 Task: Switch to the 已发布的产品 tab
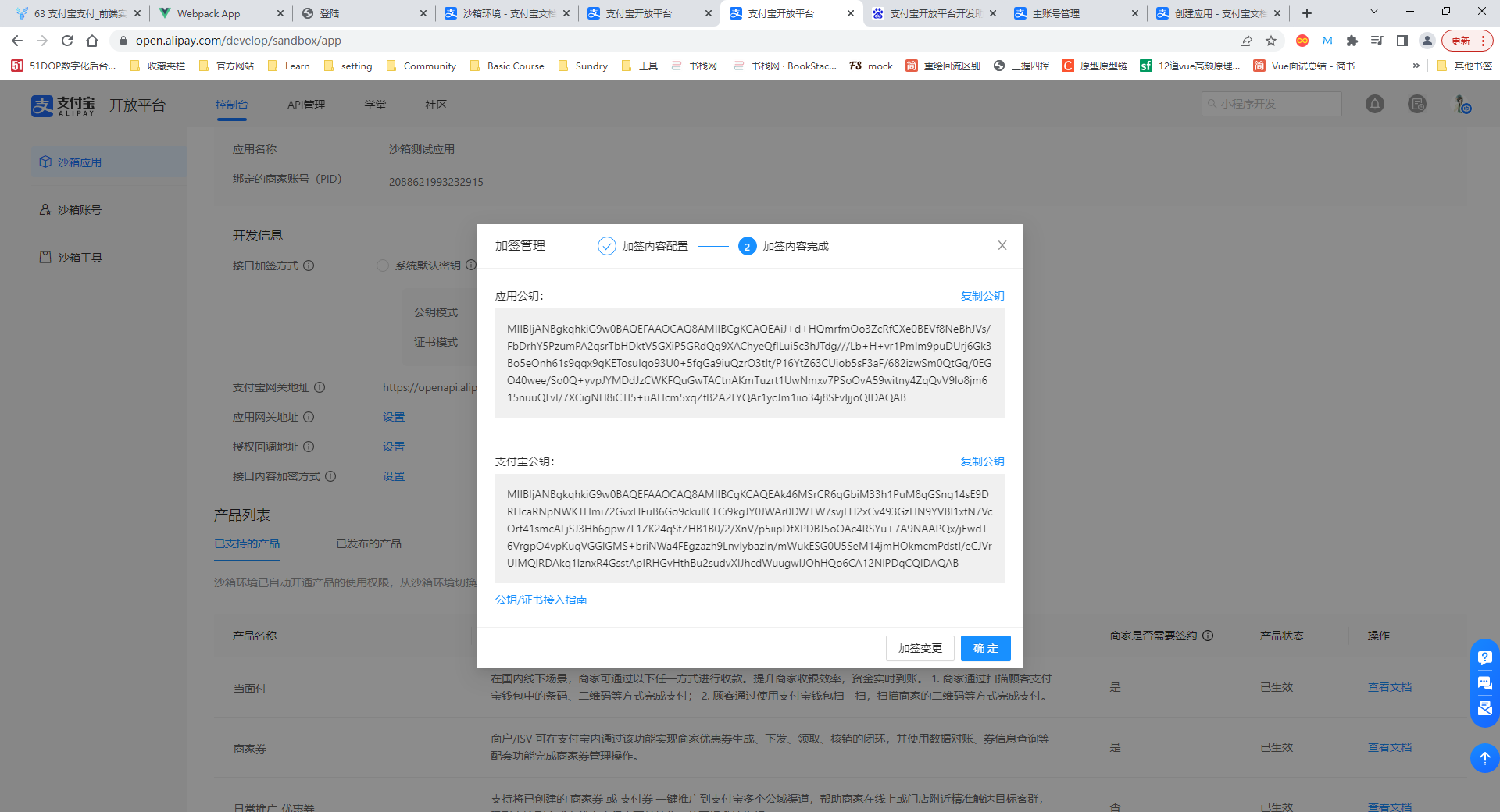(369, 543)
